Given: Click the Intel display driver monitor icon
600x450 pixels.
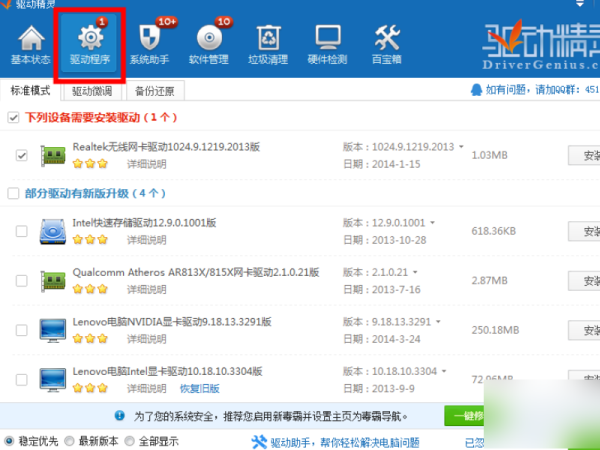Looking at the screenshot, I should tap(53, 380).
